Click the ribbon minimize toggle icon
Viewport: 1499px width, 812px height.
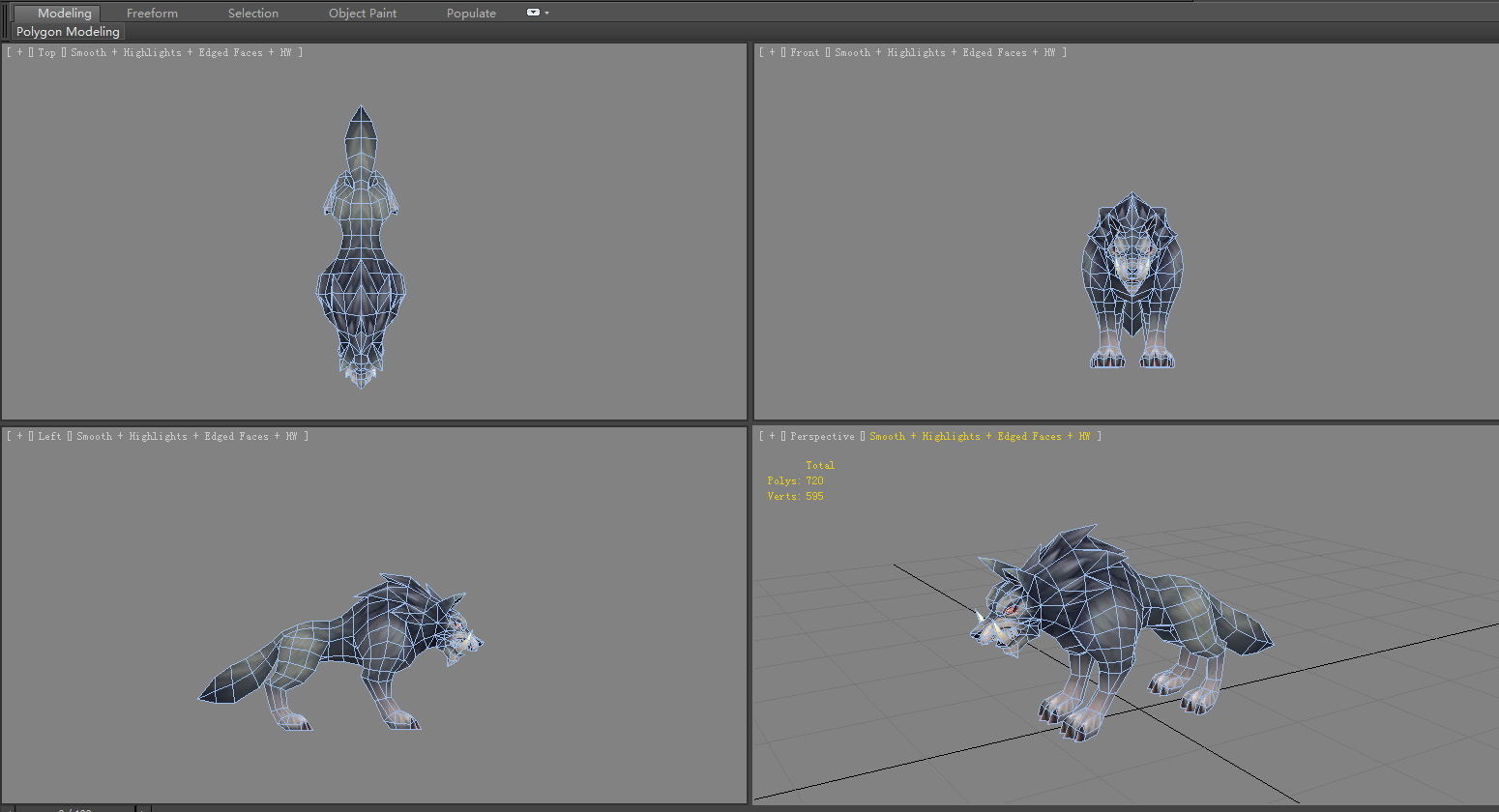pos(533,13)
